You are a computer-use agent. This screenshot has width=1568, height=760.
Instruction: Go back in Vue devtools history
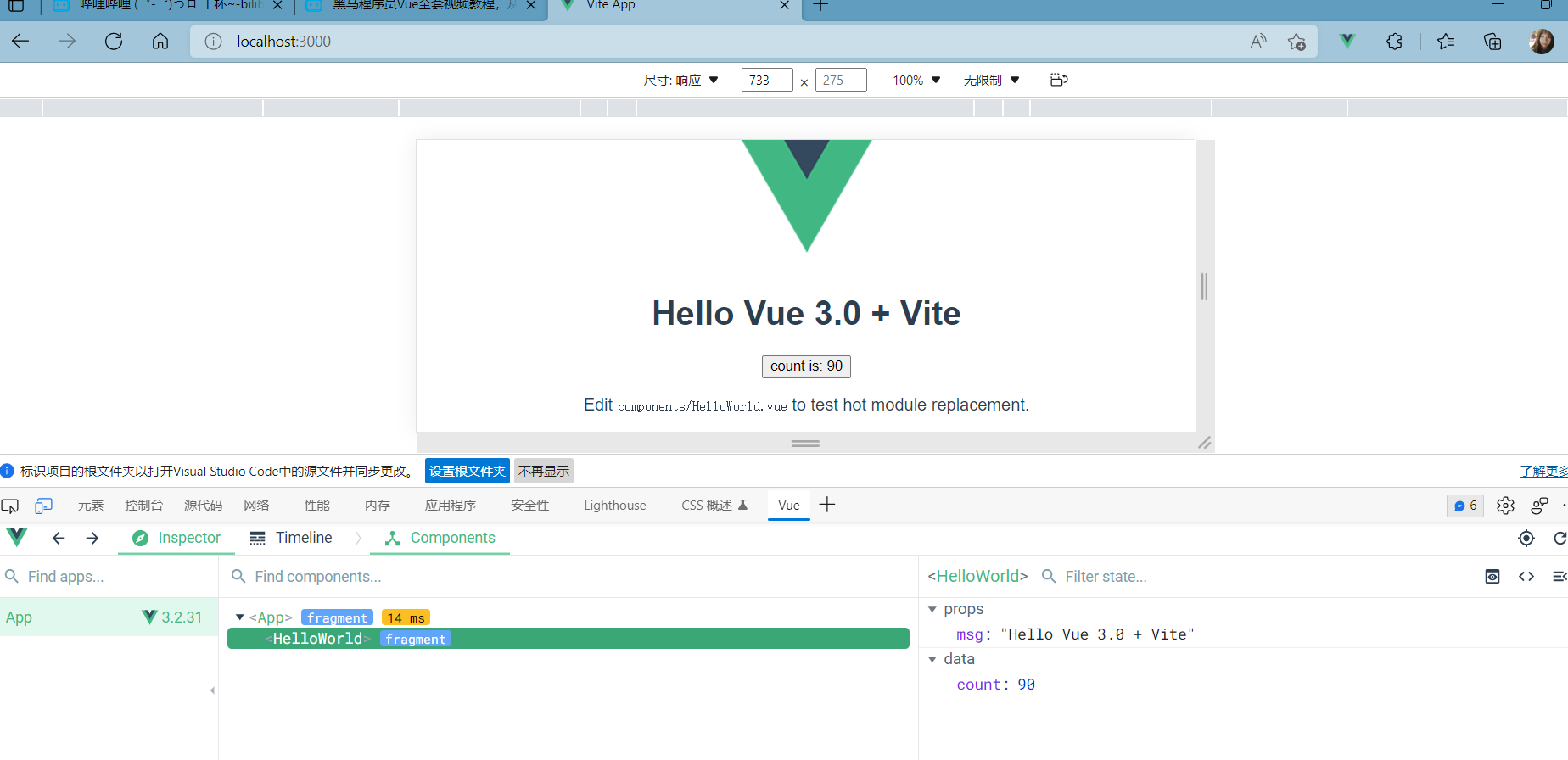coord(59,538)
